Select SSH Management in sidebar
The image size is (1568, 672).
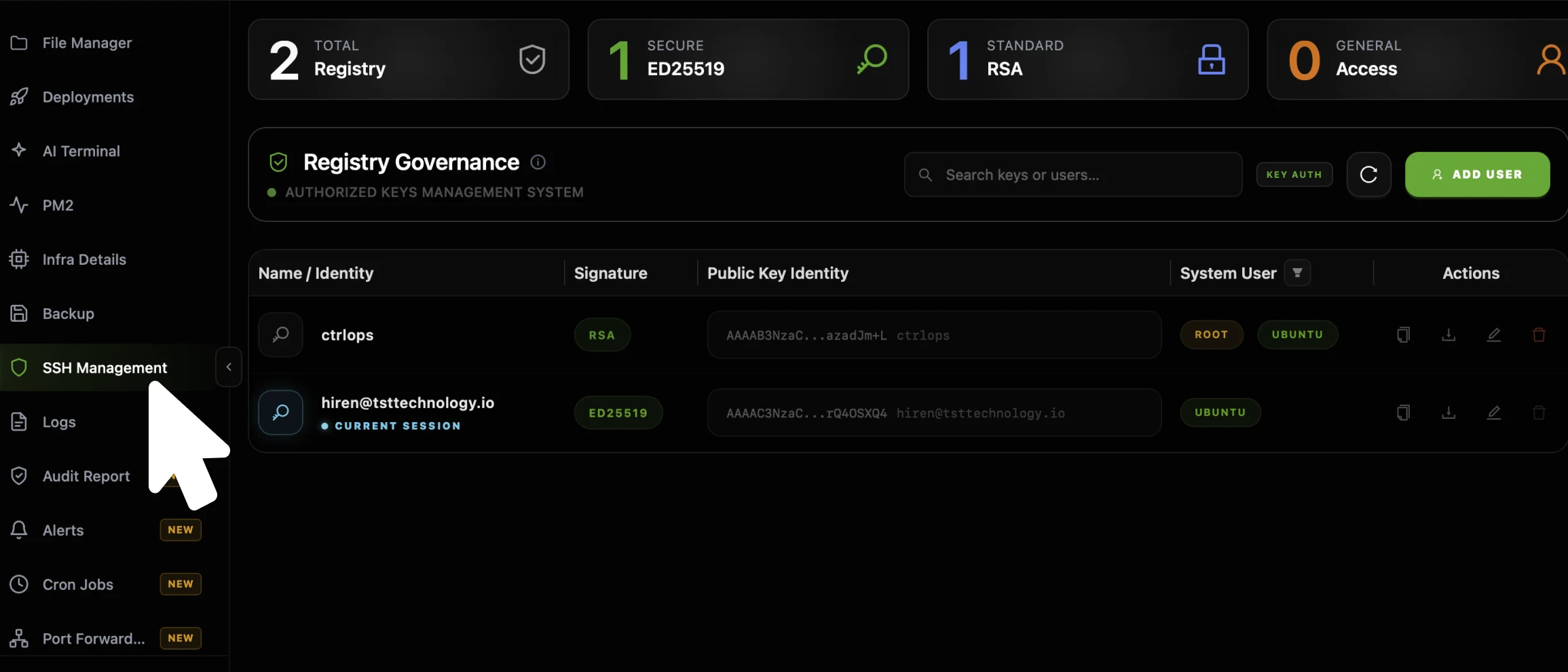[x=105, y=367]
